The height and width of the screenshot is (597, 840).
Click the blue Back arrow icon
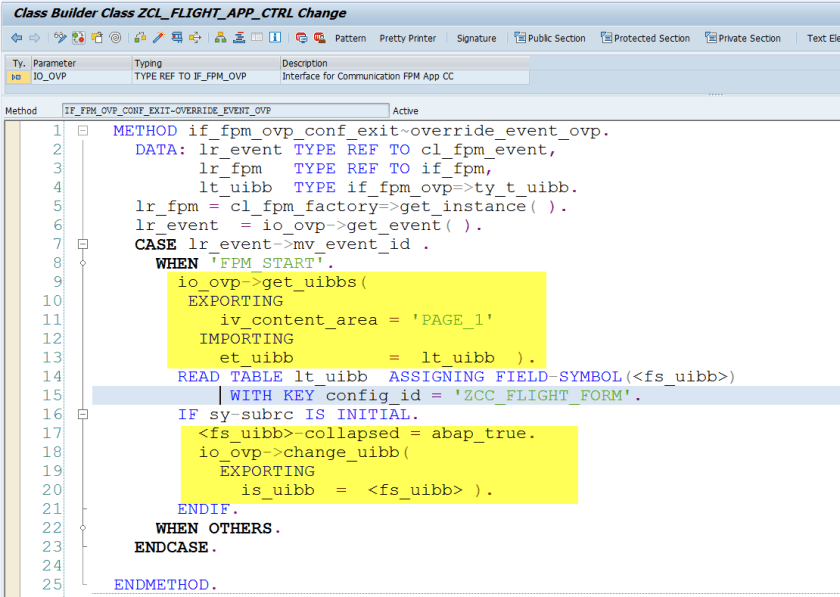[17, 38]
